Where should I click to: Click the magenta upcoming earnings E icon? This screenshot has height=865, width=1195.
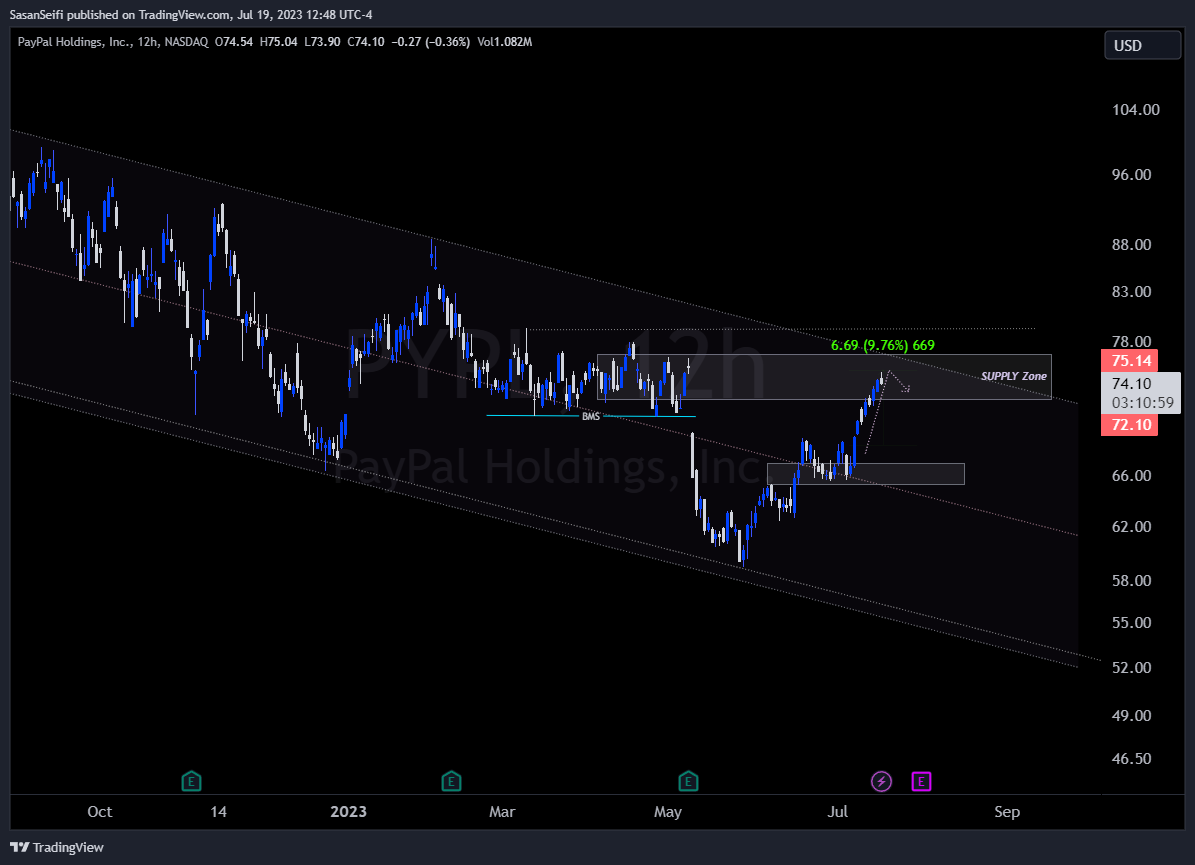pyautogui.click(x=921, y=781)
